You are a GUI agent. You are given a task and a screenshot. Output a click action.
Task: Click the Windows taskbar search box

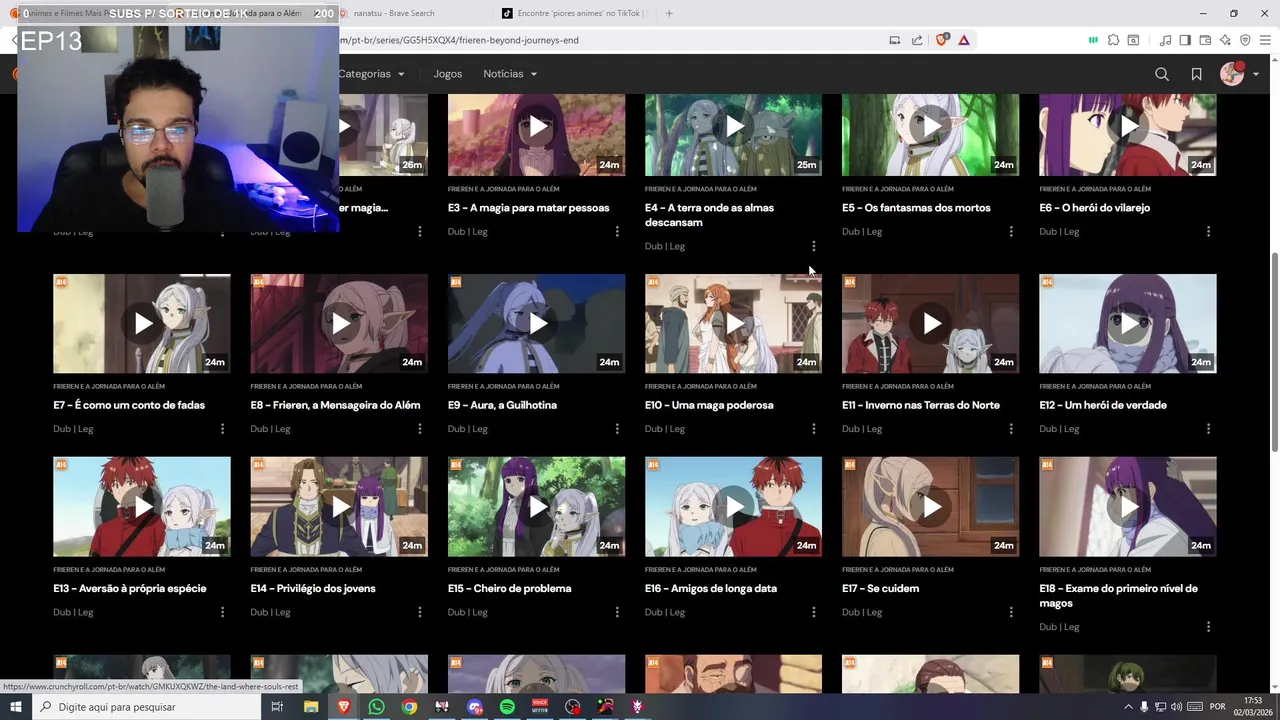tap(147, 707)
